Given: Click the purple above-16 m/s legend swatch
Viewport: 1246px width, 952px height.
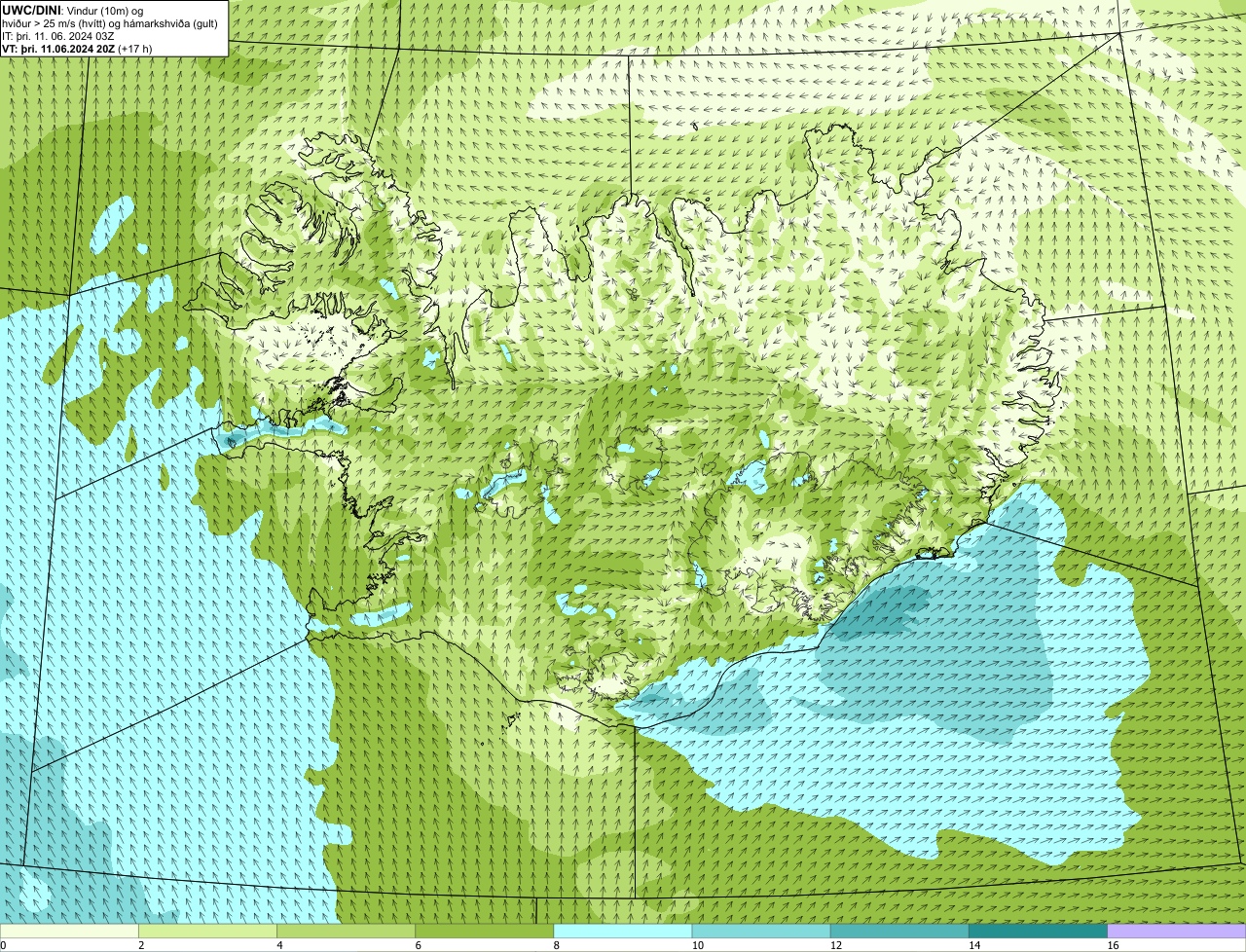Looking at the screenshot, I should click(x=1176, y=931).
